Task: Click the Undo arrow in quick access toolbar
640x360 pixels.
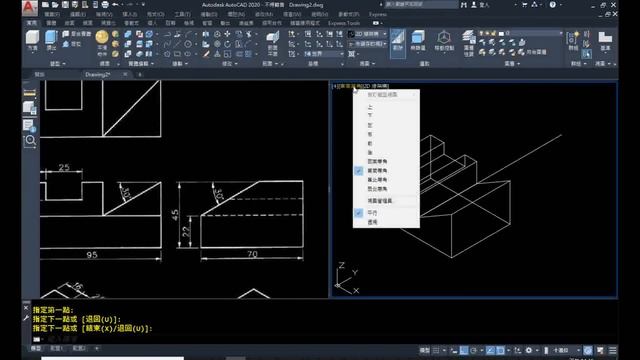Action: pos(116,5)
